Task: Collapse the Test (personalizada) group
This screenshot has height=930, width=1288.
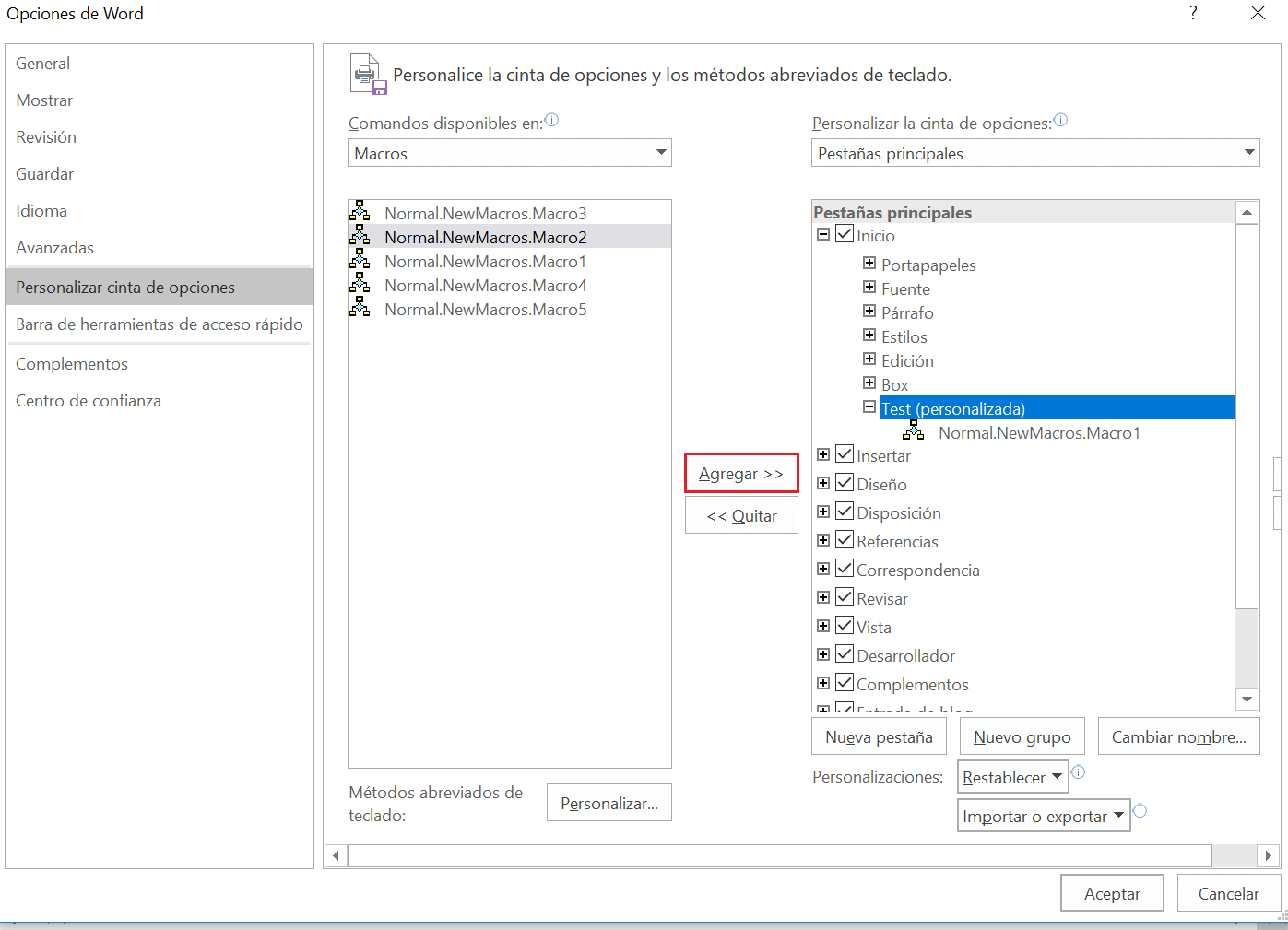Action: (869, 406)
